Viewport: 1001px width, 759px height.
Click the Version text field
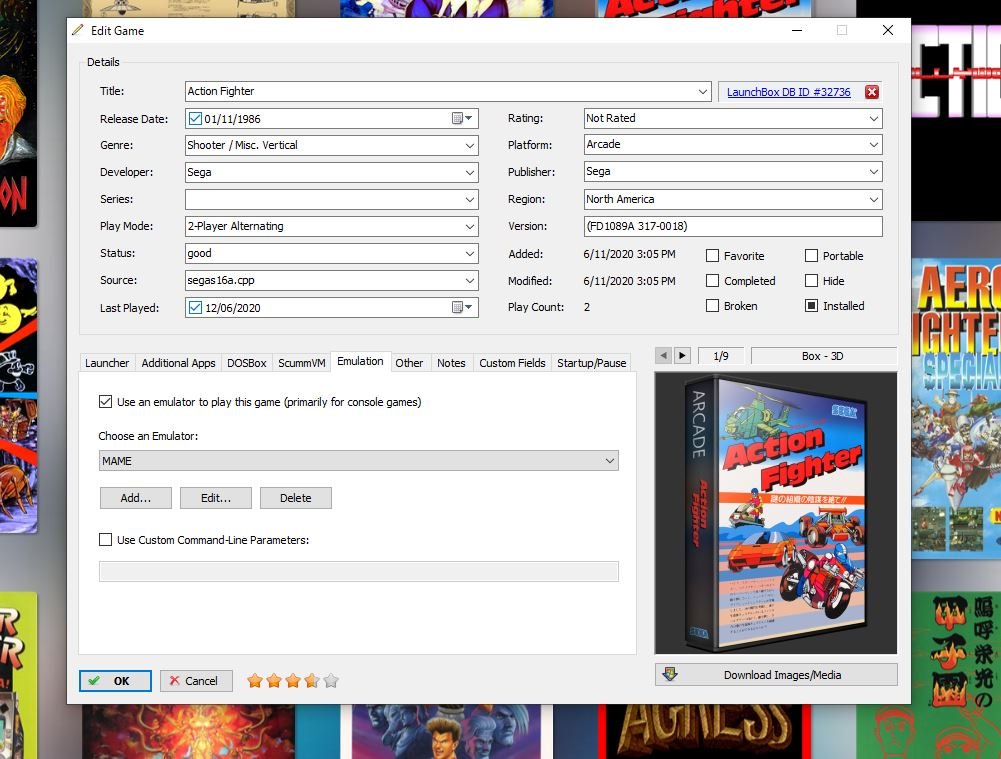(x=733, y=227)
